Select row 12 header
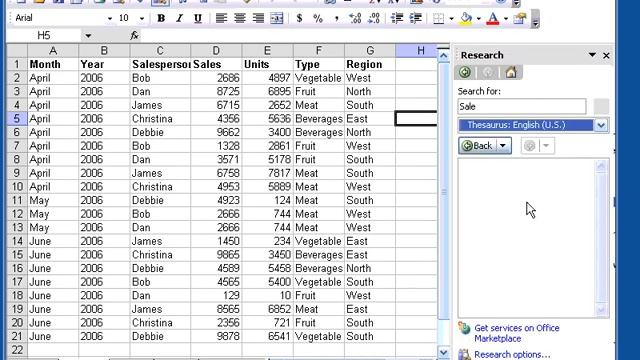Screen dimensions: 640x360 point(17,214)
